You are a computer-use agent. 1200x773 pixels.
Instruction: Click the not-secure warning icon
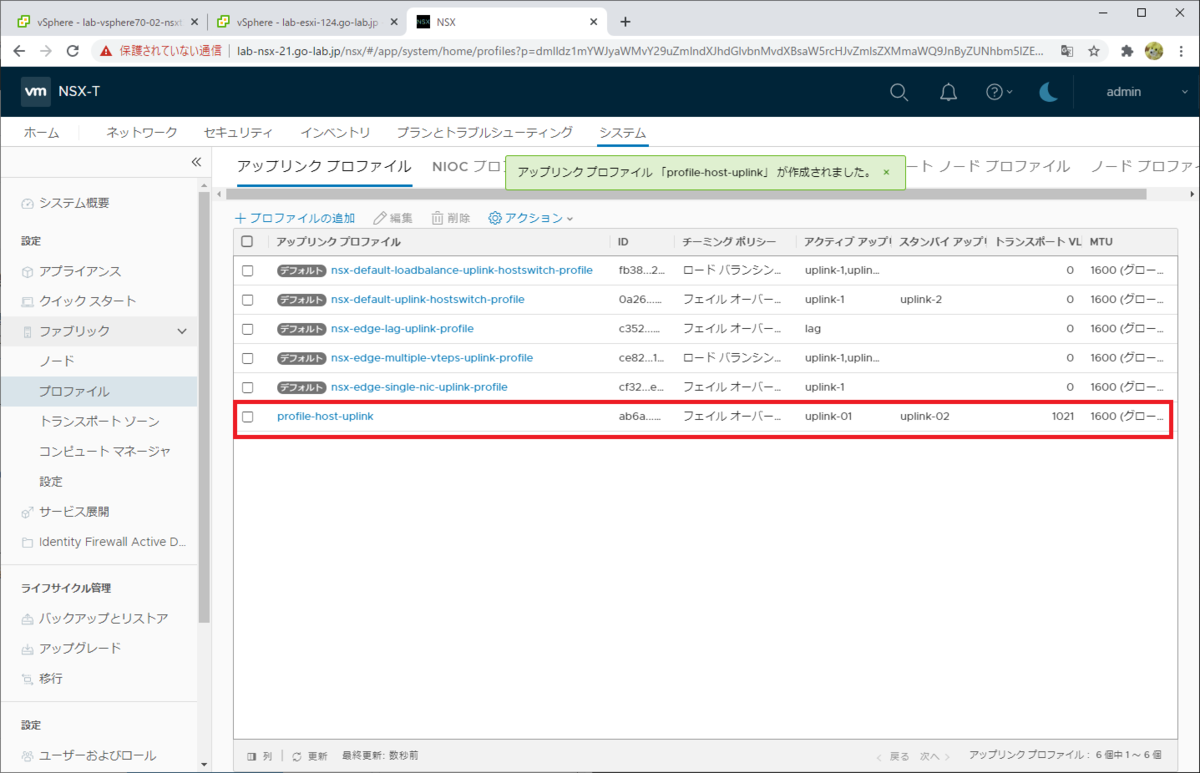106,50
